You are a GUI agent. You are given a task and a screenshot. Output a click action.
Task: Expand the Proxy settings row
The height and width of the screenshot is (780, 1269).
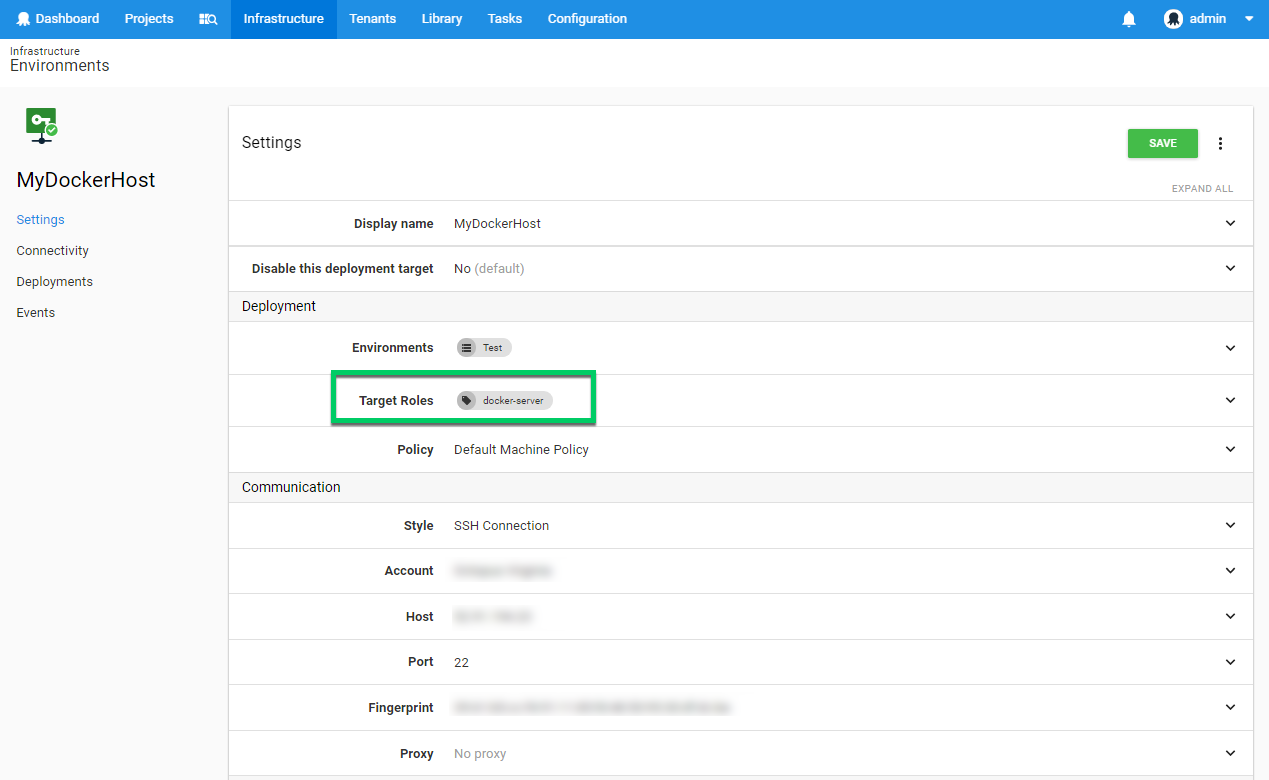coord(1229,753)
